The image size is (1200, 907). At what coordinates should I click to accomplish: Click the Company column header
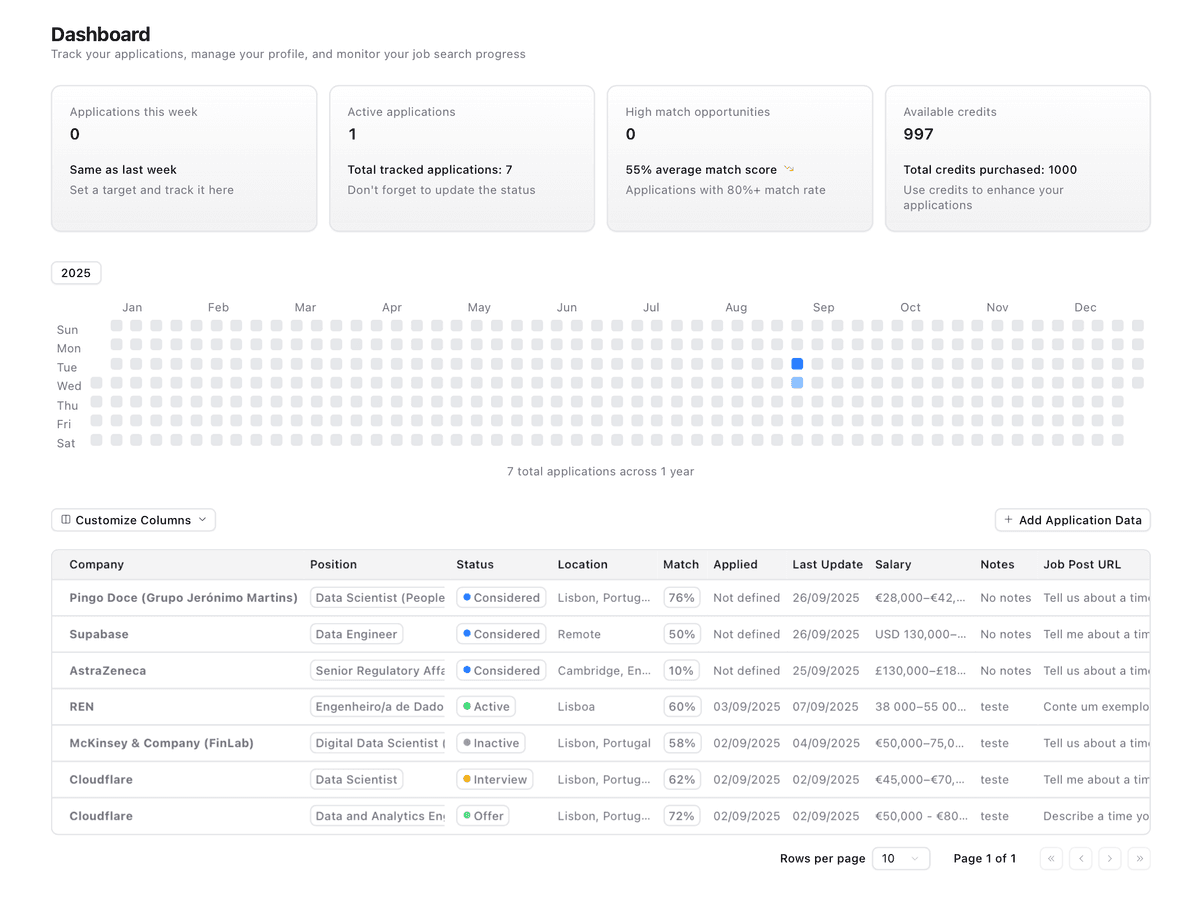[x=97, y=564]
